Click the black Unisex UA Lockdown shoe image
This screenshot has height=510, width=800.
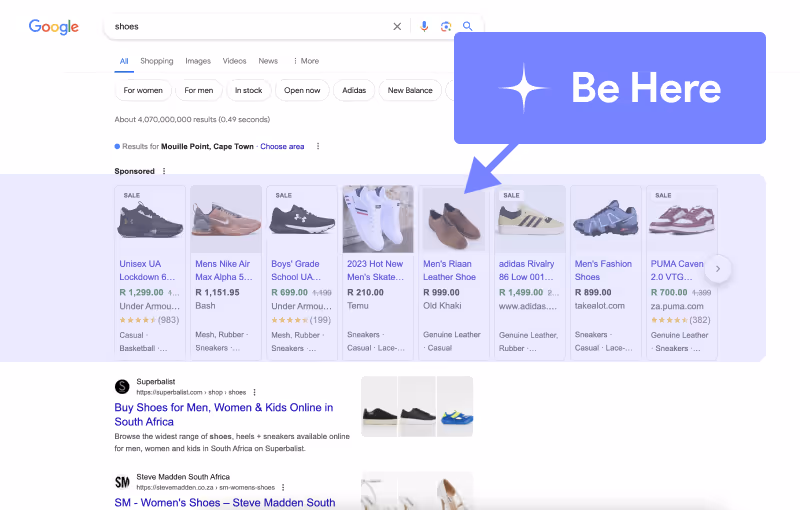pos(150,220)
